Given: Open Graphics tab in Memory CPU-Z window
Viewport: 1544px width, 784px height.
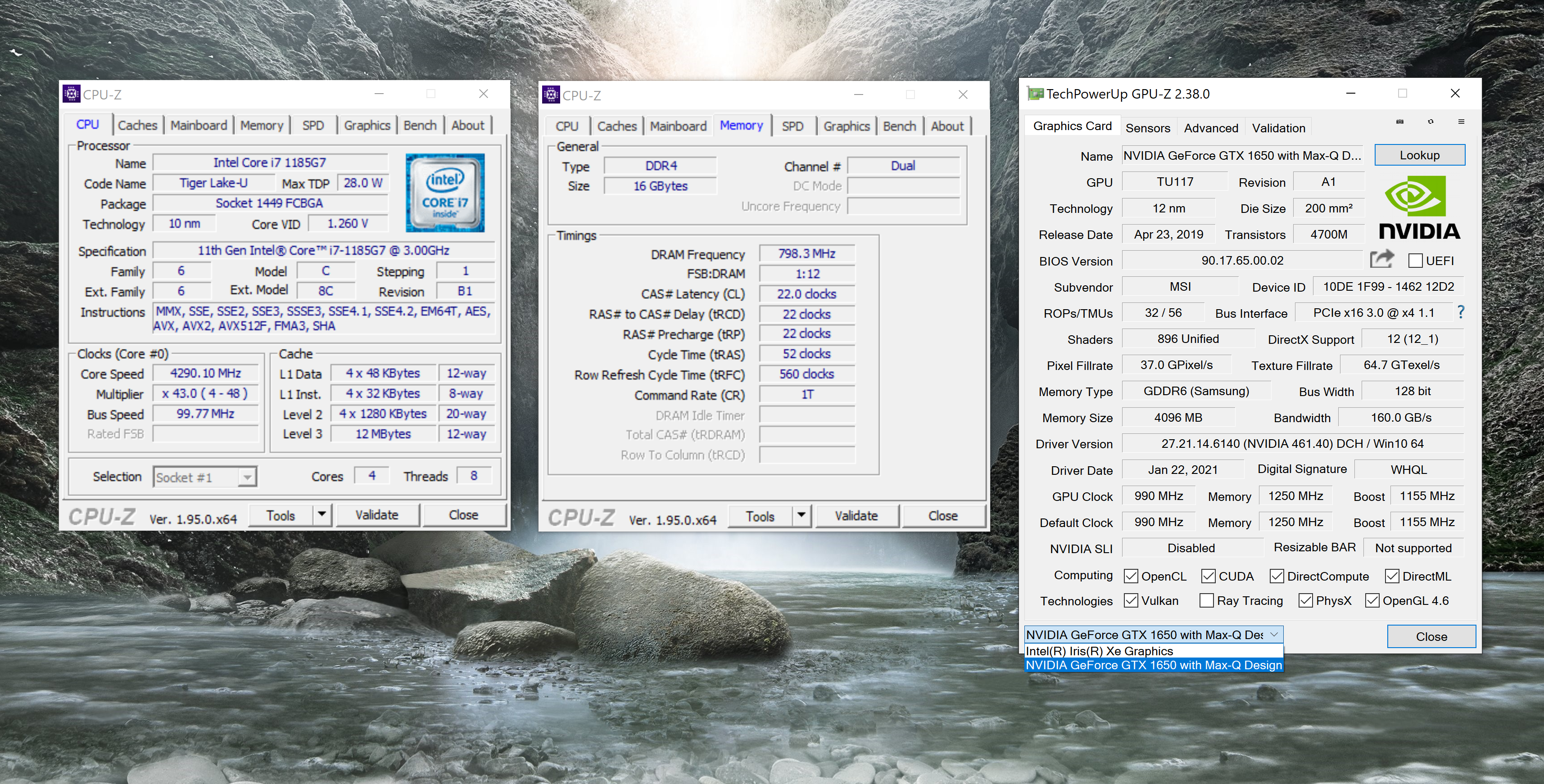Looking at the screenshot, I should 847,126.
